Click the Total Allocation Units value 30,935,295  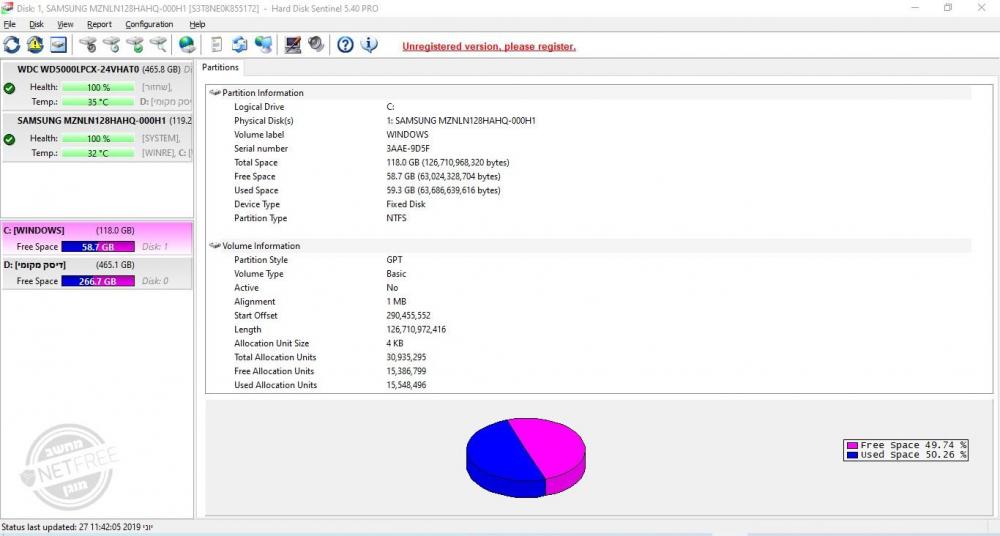[x=406, y=357]
